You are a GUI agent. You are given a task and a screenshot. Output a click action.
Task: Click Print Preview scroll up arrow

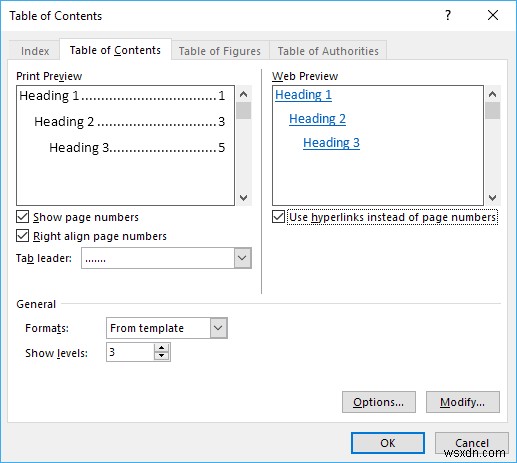coord(244,94)
